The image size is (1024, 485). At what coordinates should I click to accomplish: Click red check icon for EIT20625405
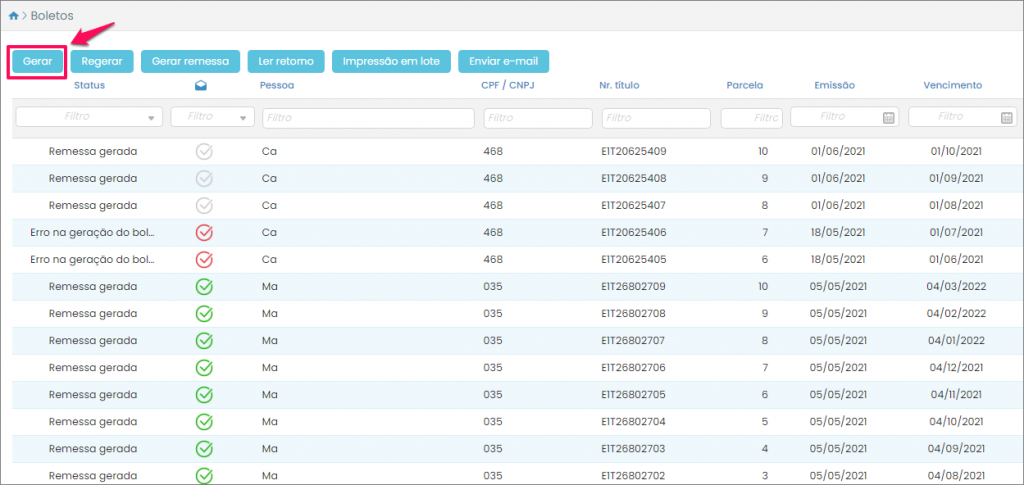click(204, 260)
